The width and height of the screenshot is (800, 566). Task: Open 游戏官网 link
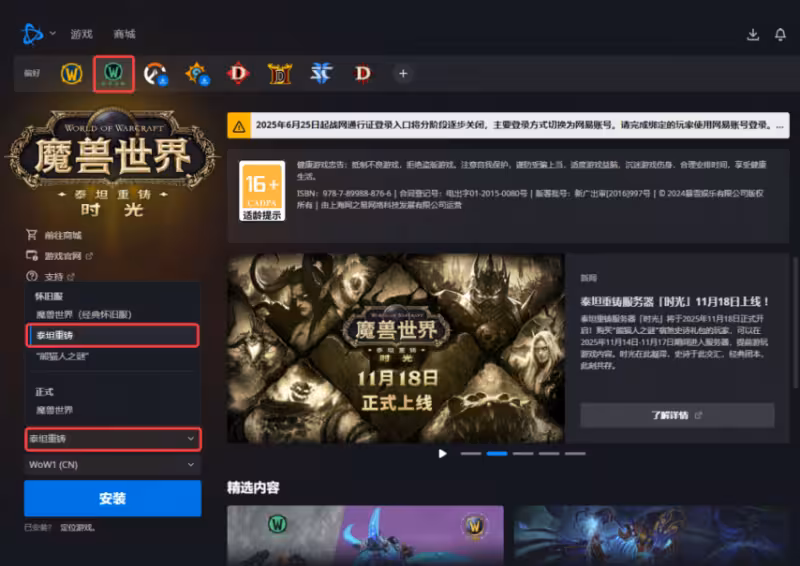(63, 256)
